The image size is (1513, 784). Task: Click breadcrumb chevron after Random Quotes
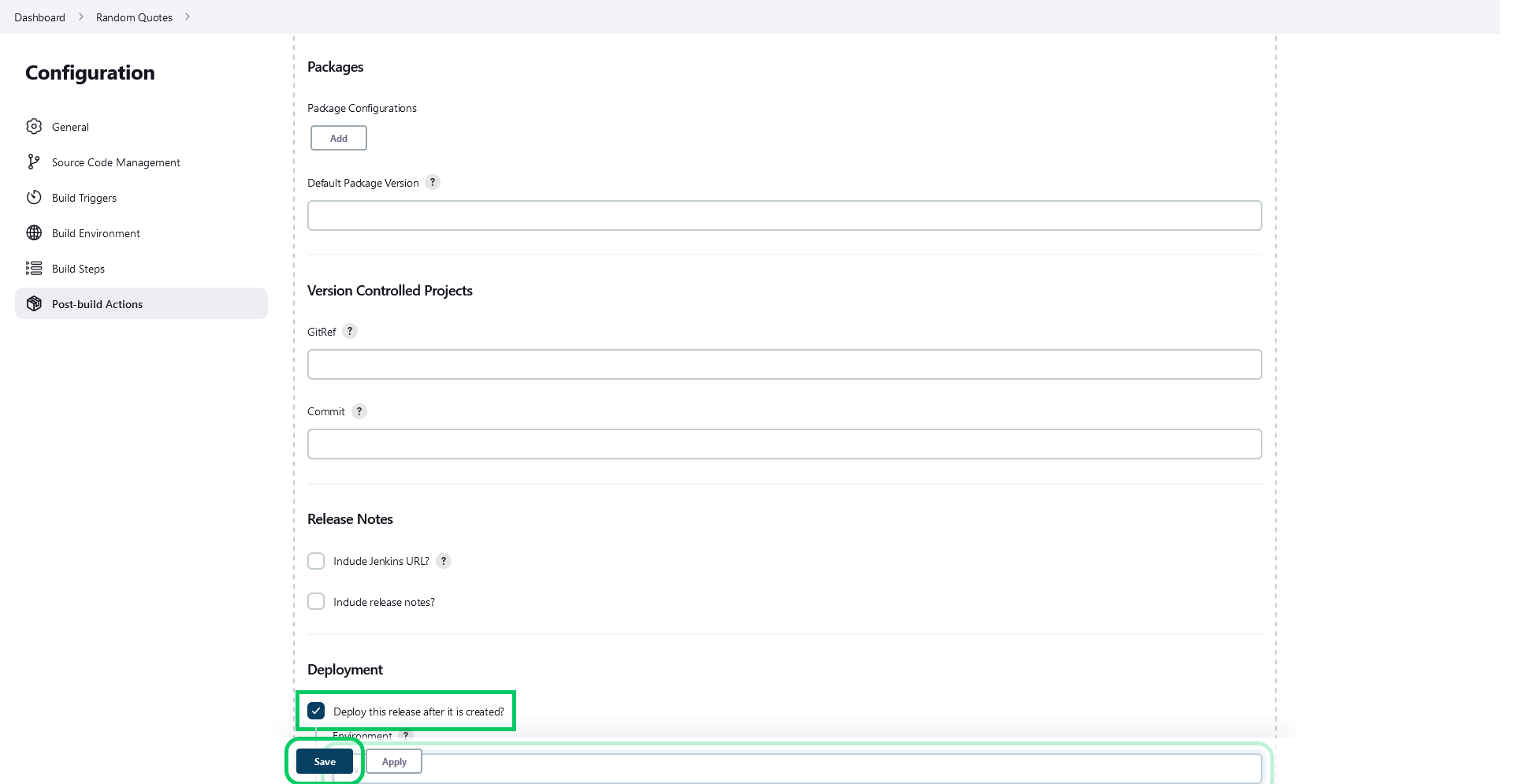click(x=188, y=17)
